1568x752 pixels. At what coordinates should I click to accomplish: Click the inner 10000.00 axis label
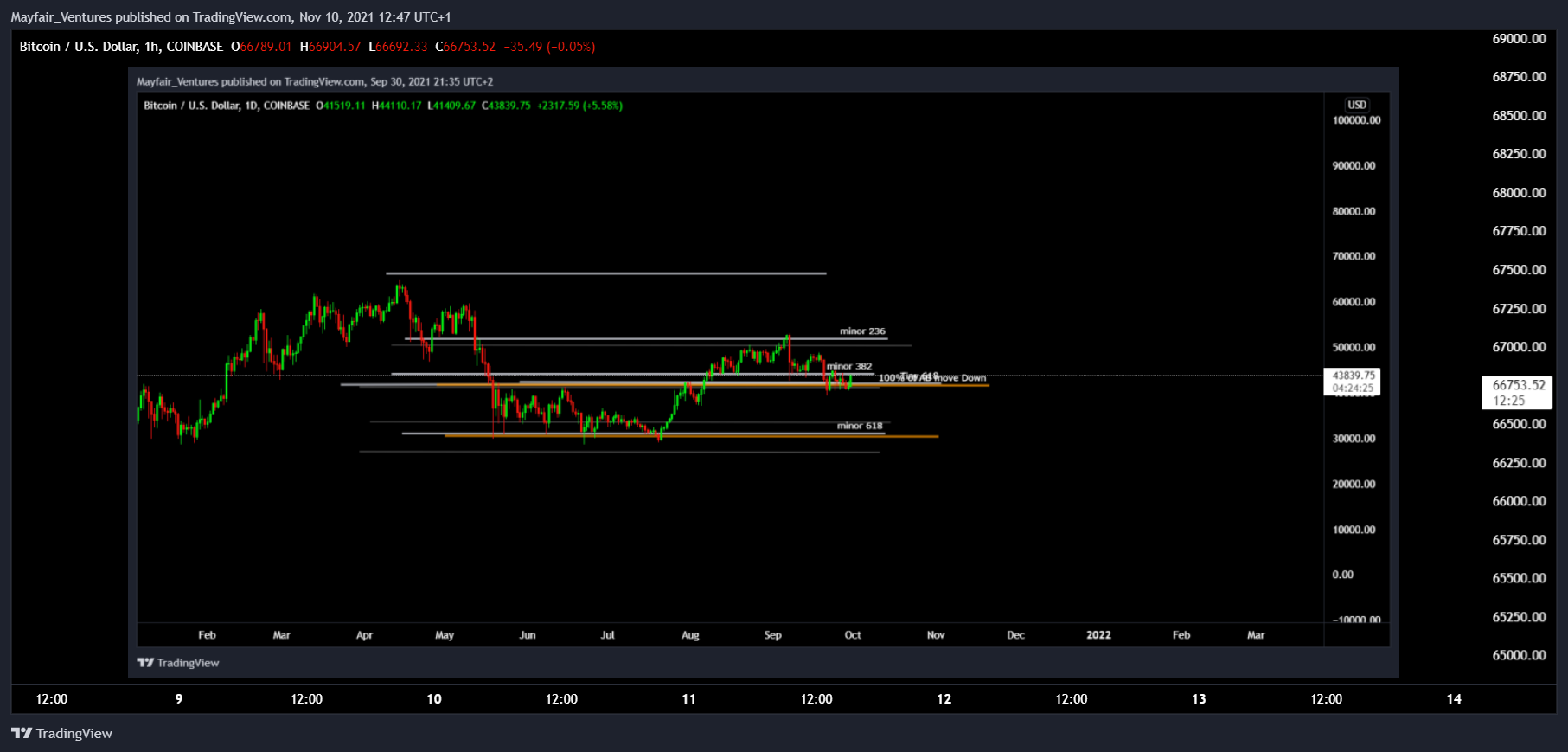click(x=1354, y=530)
